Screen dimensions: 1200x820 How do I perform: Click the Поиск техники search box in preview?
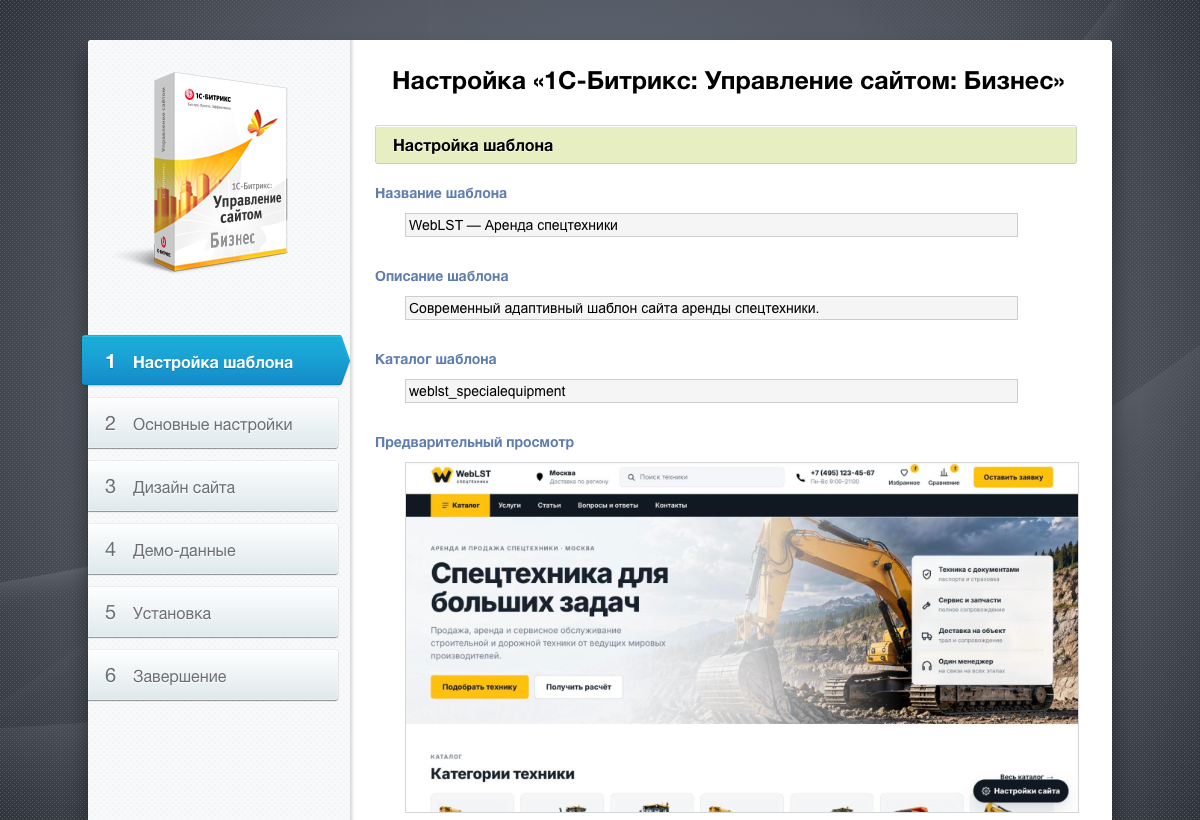tap(702, 477)
